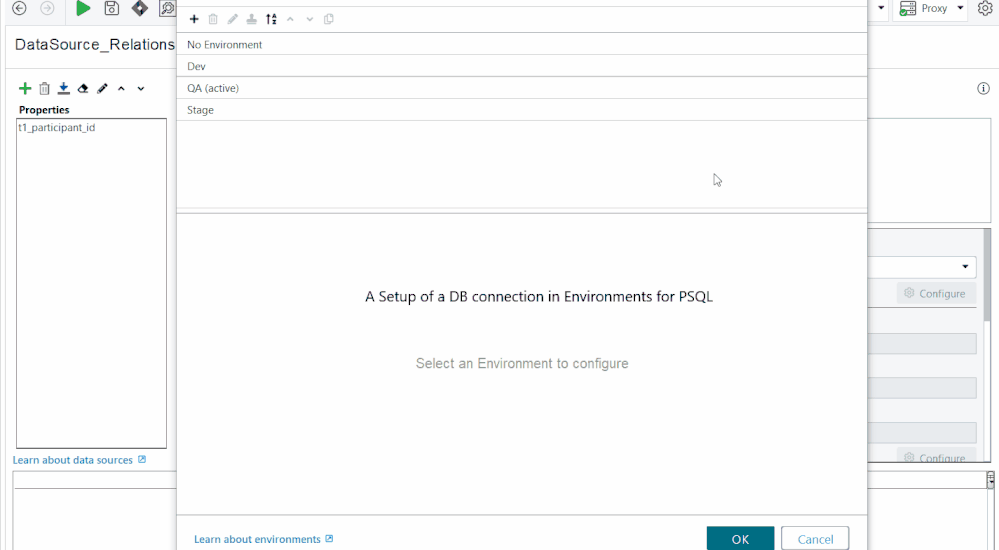
Task: Move property down with chevron icon
Action: [x=141, y=89]
